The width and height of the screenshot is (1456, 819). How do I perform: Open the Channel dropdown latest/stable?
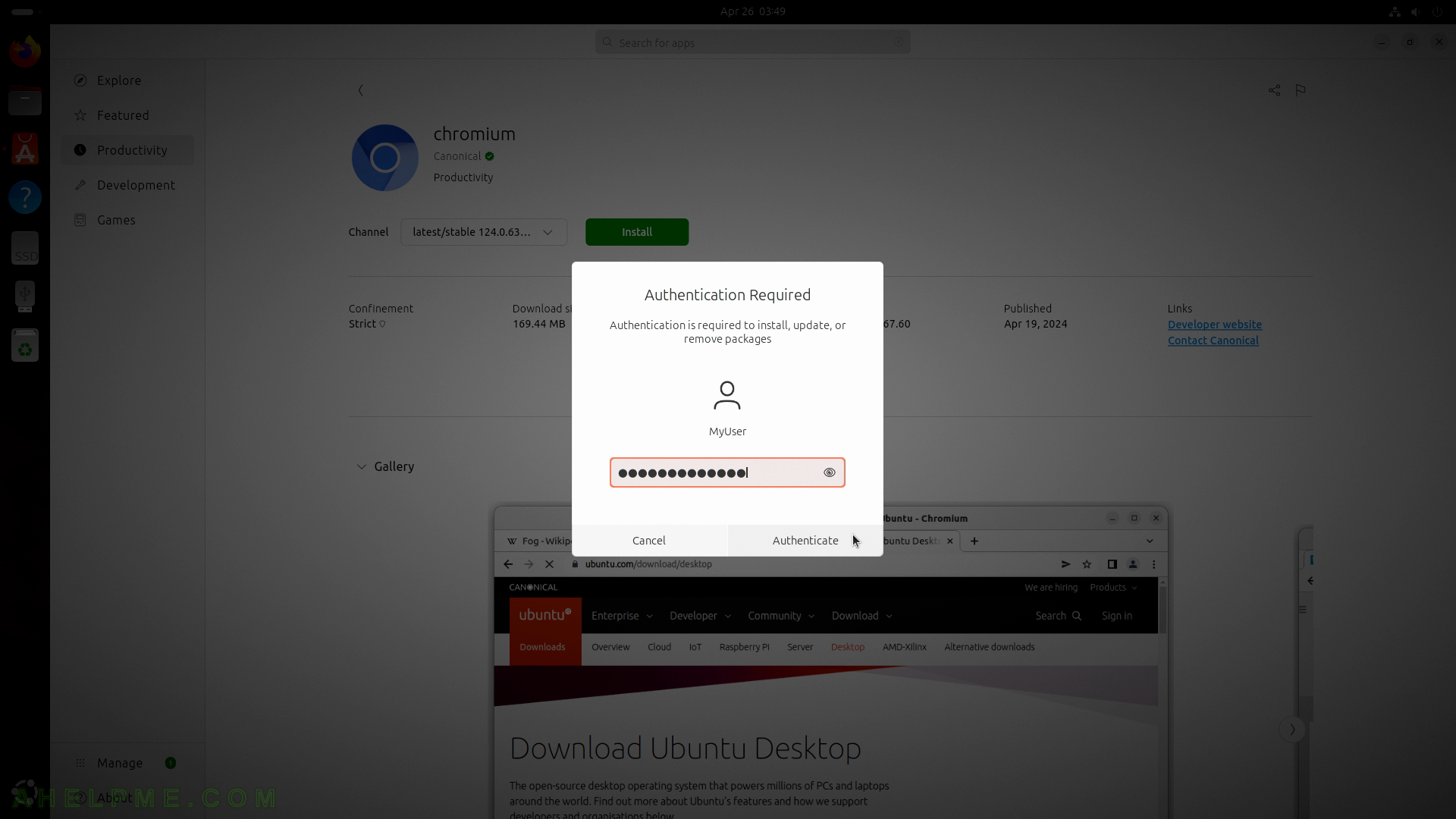(x=484, y=232)
